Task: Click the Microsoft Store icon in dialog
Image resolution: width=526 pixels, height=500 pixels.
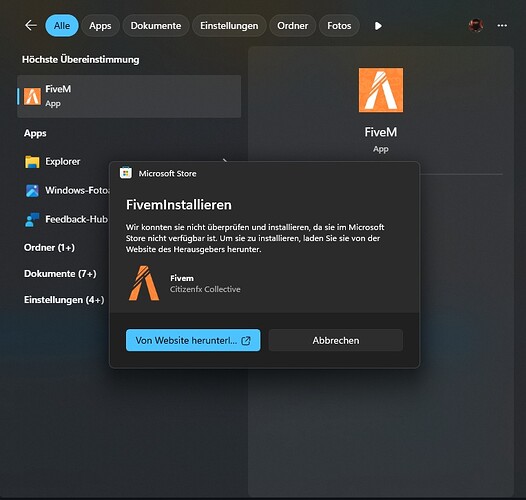Action: 126,173
